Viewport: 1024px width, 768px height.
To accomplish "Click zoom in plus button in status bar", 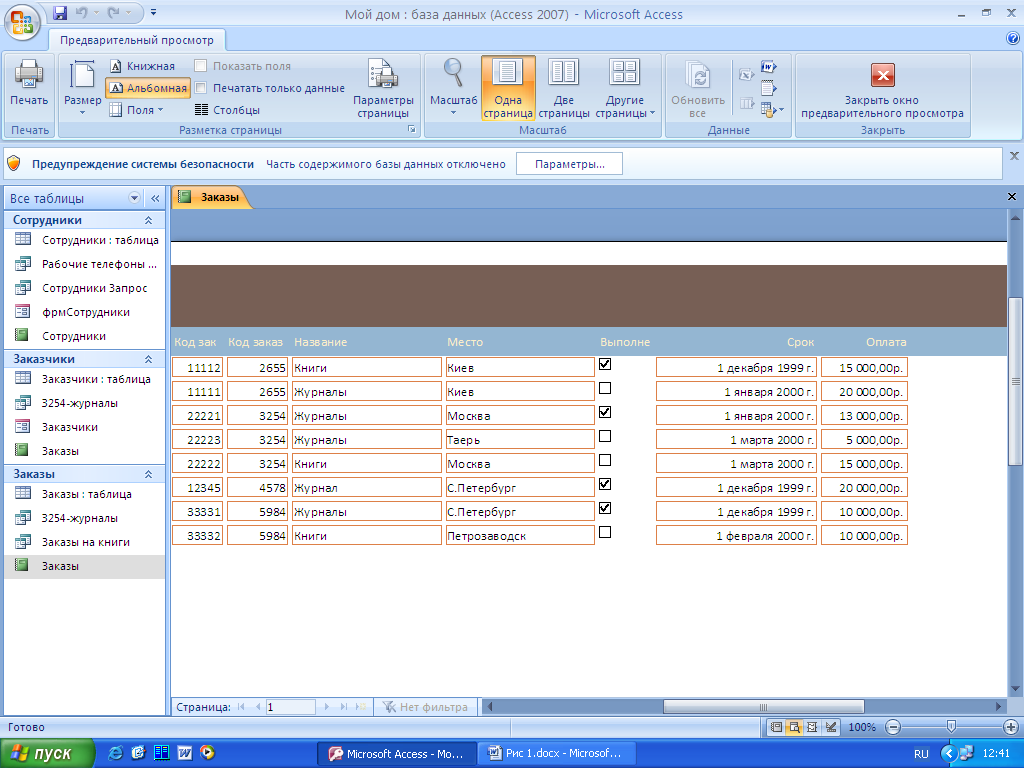I will tap(1010, 727).
